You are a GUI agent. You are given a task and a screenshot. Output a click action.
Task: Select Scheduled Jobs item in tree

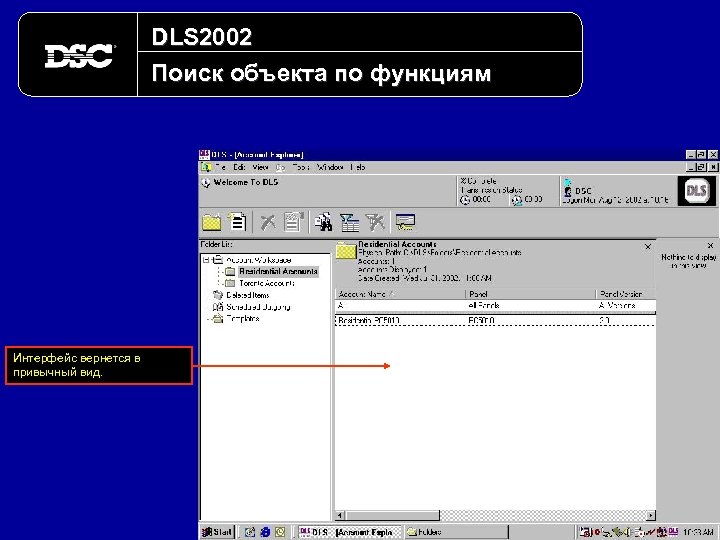[259, 307]
